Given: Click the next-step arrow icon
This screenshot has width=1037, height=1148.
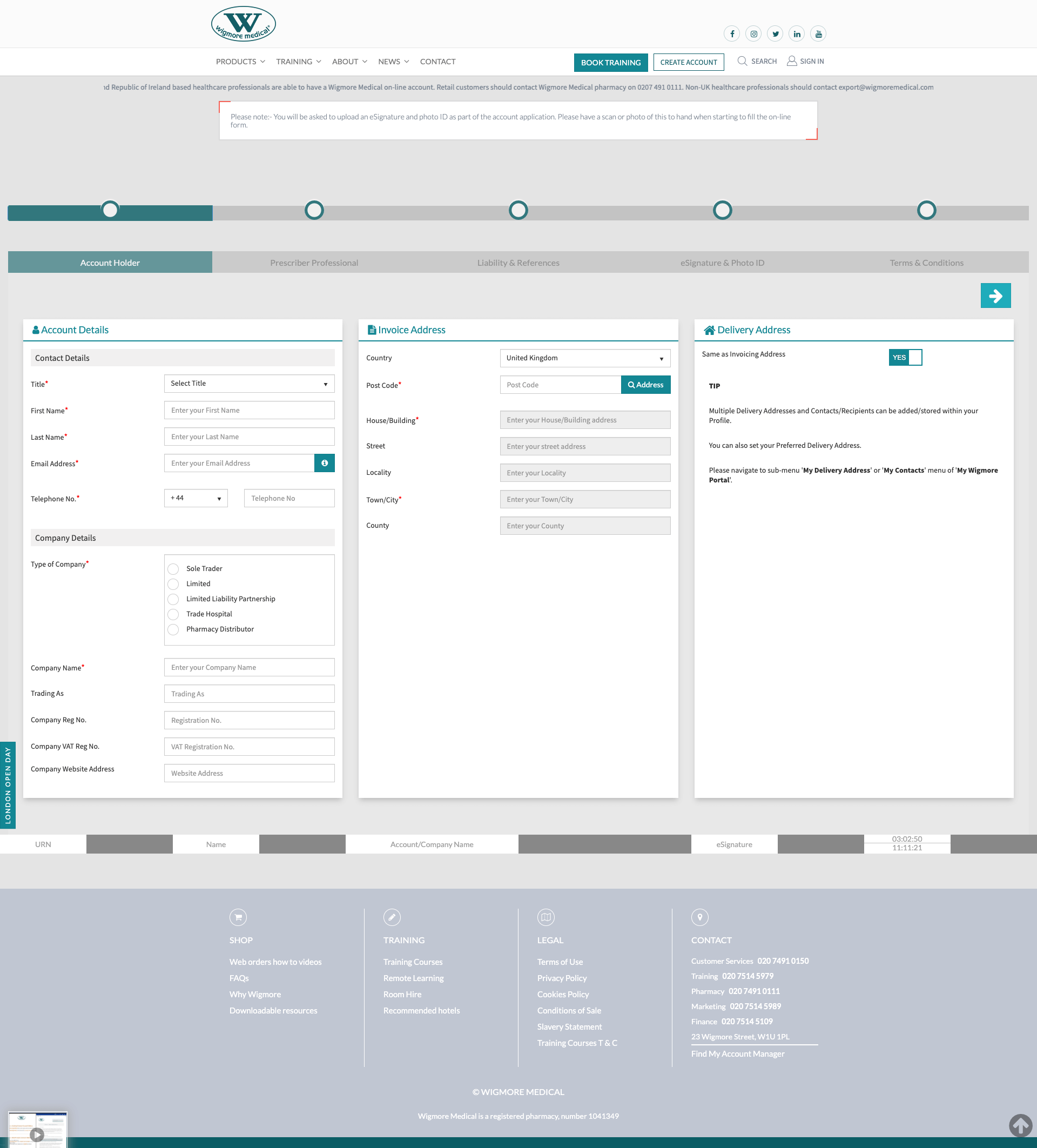Looking at the screenshot, I should click(x=995, y=296).
